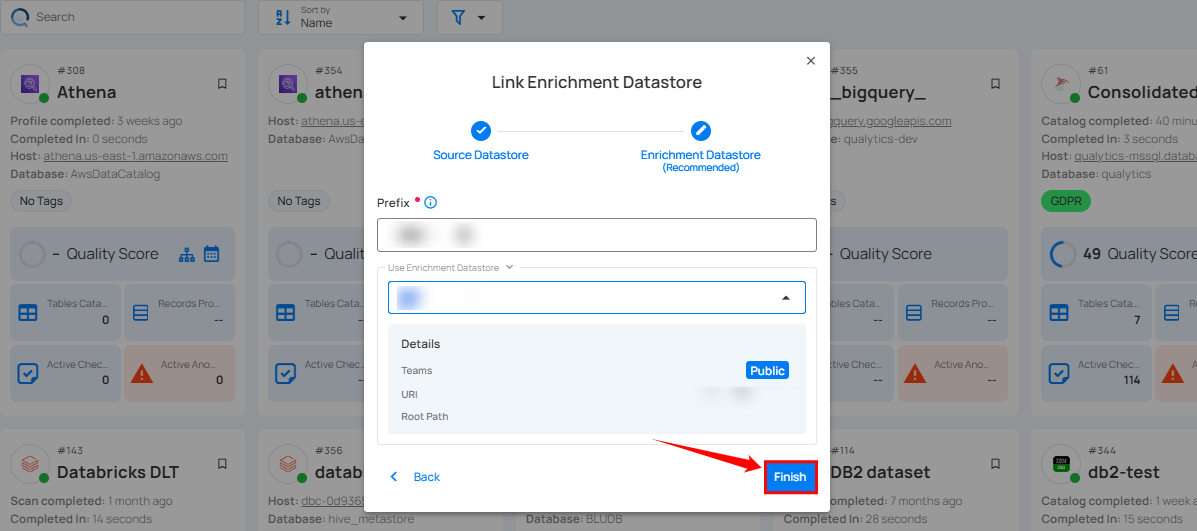Select the Source Datastore step

pos(481,131)
